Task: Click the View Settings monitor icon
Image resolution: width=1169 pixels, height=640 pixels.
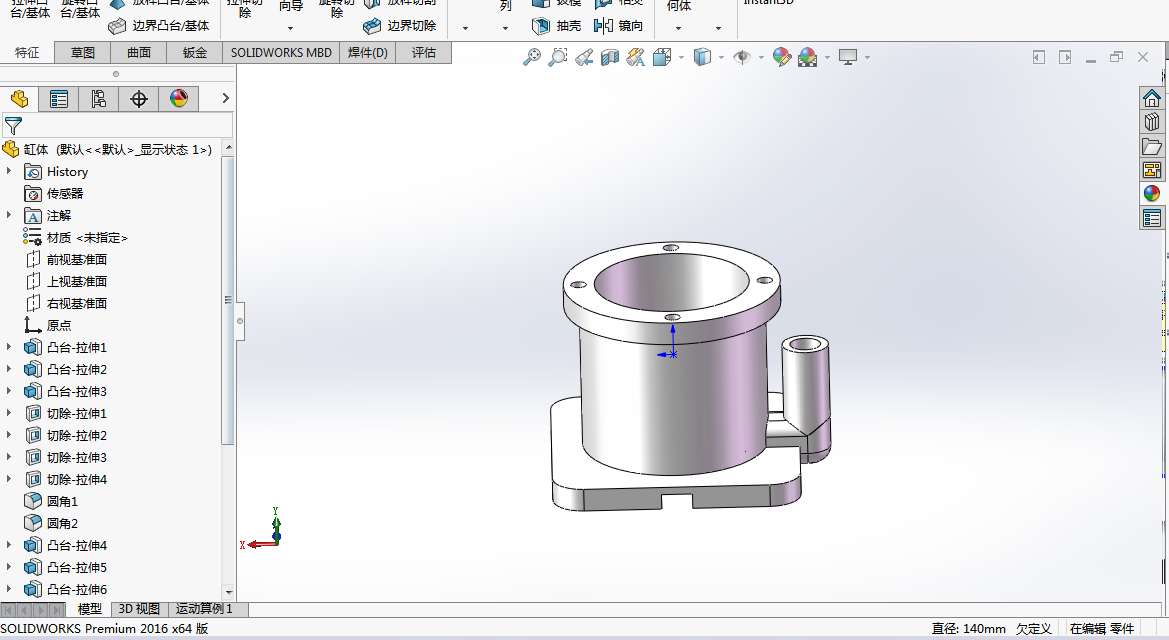Action: [x=848, y=57]
